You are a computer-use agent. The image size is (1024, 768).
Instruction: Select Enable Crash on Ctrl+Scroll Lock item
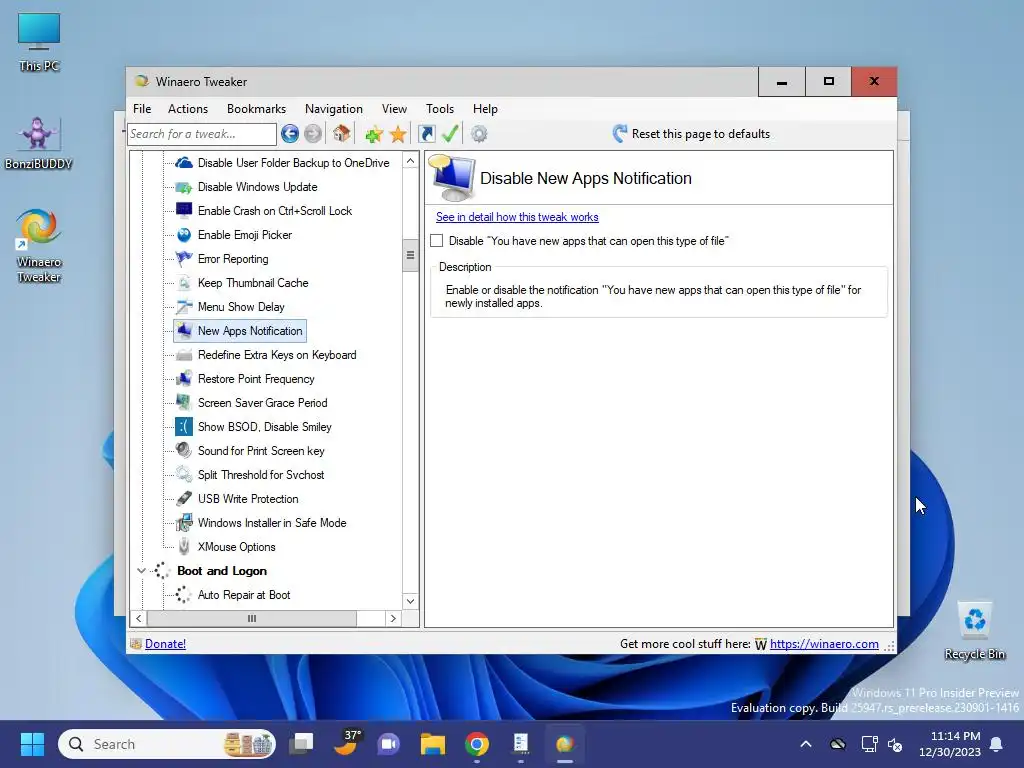point(275,211)
